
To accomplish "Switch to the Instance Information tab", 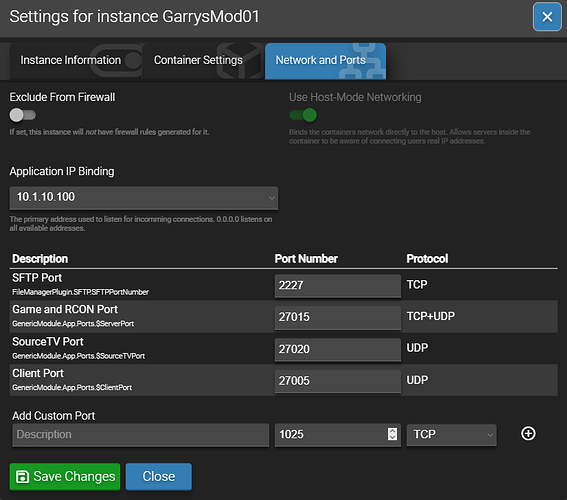I will click(71, 60).
